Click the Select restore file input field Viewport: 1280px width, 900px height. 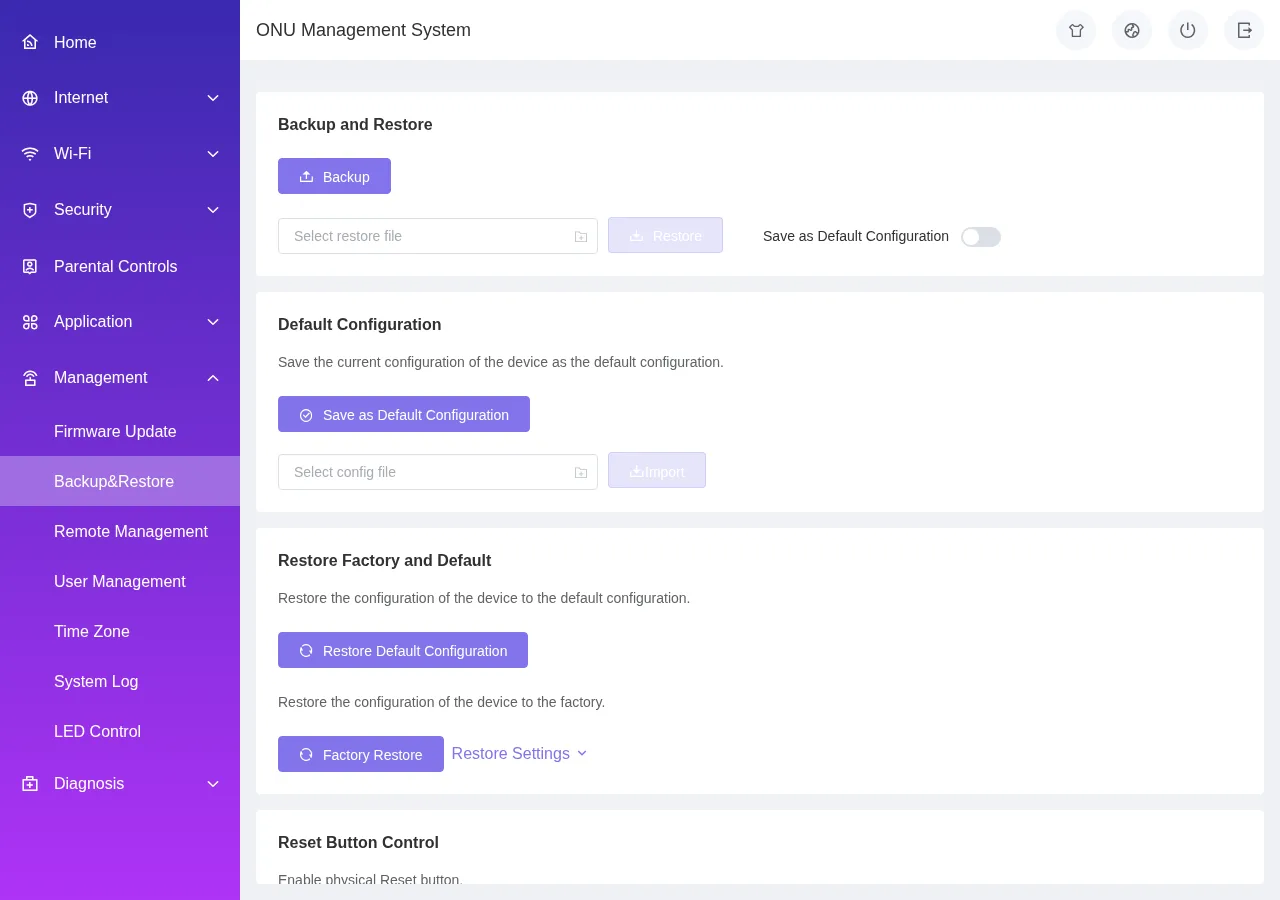click(438, 236)
